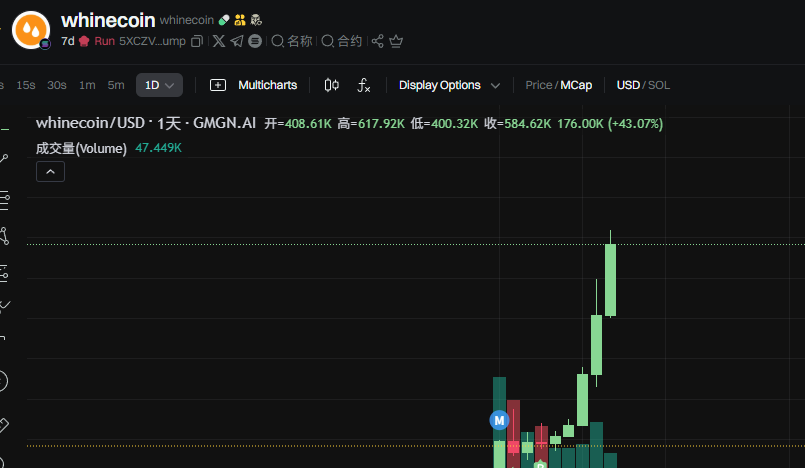
Task: Click the contract address 5XCZV...ump
Action: 152,41
